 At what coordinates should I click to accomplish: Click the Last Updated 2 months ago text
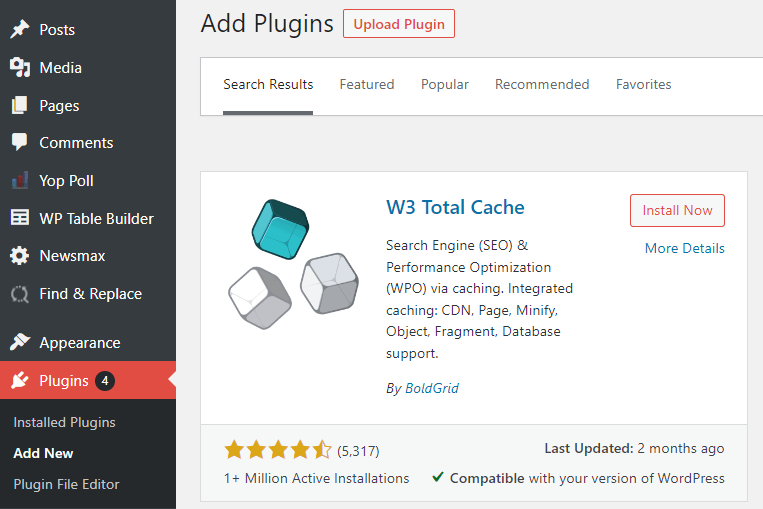click(634, 448)
